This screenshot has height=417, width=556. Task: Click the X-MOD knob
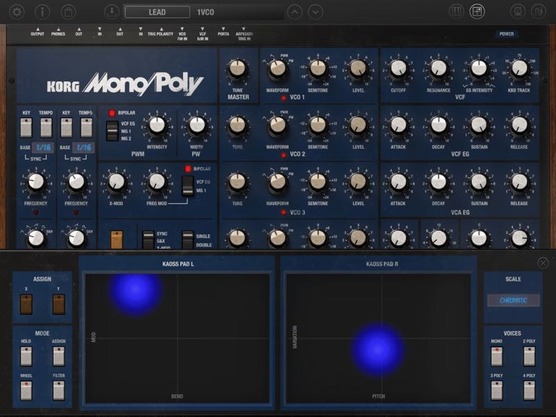click(x=116, y=182)
